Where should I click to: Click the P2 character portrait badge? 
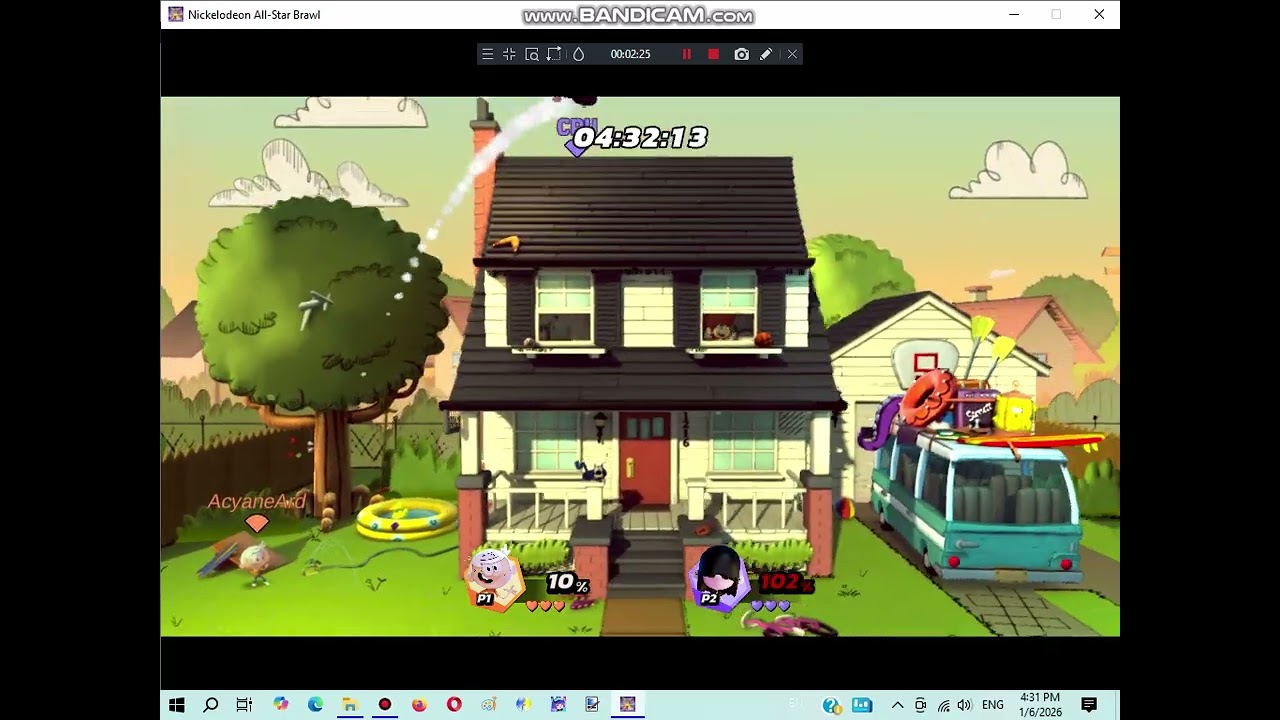pyautogui.click(x=718, y=579)
